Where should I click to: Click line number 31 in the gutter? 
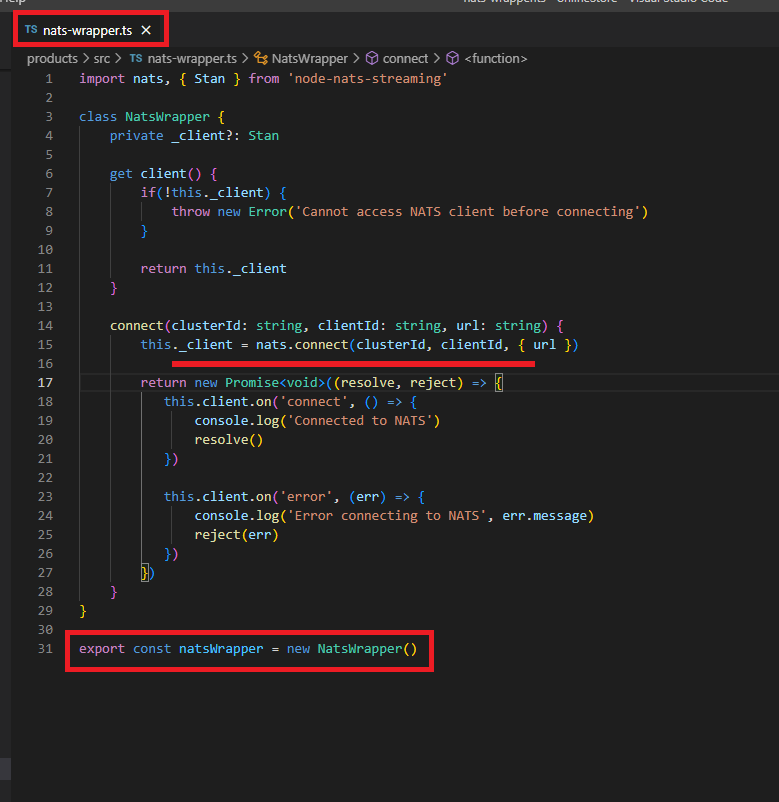45,649
